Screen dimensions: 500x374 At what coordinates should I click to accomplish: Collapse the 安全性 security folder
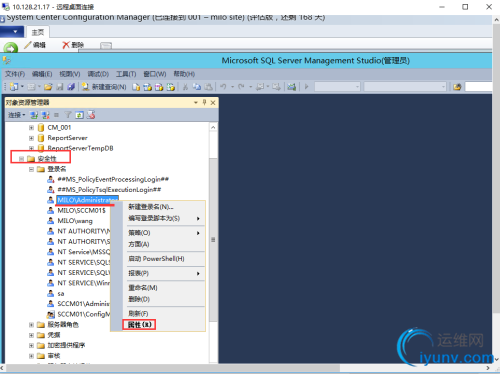pos(21,159)
